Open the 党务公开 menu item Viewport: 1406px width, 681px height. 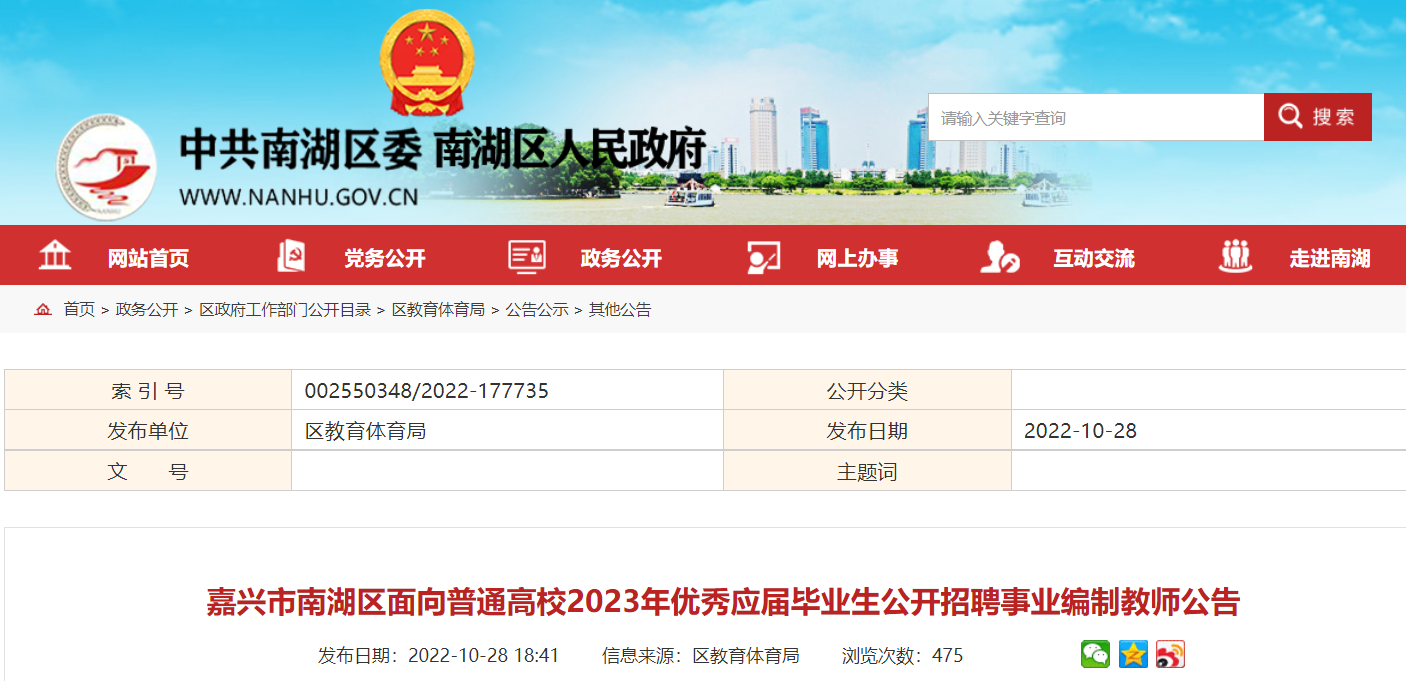385,258
